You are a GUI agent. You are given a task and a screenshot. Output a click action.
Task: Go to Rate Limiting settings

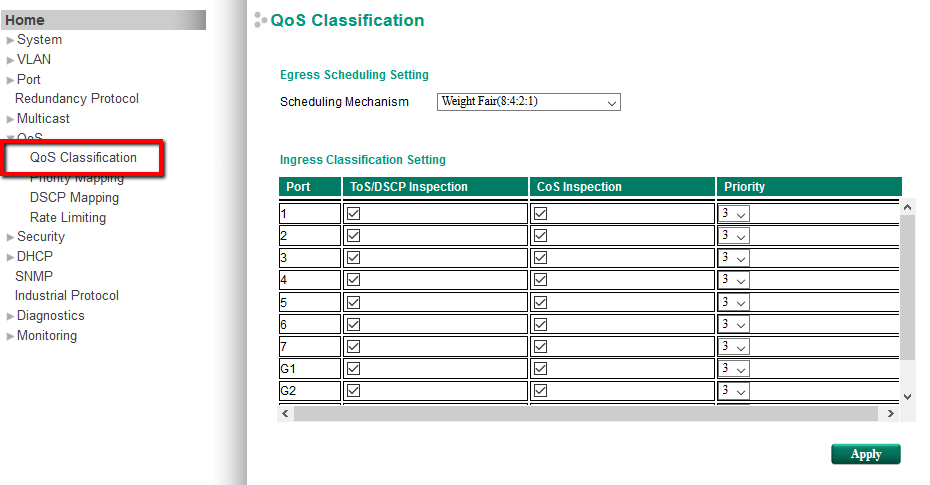coord(67,218)
